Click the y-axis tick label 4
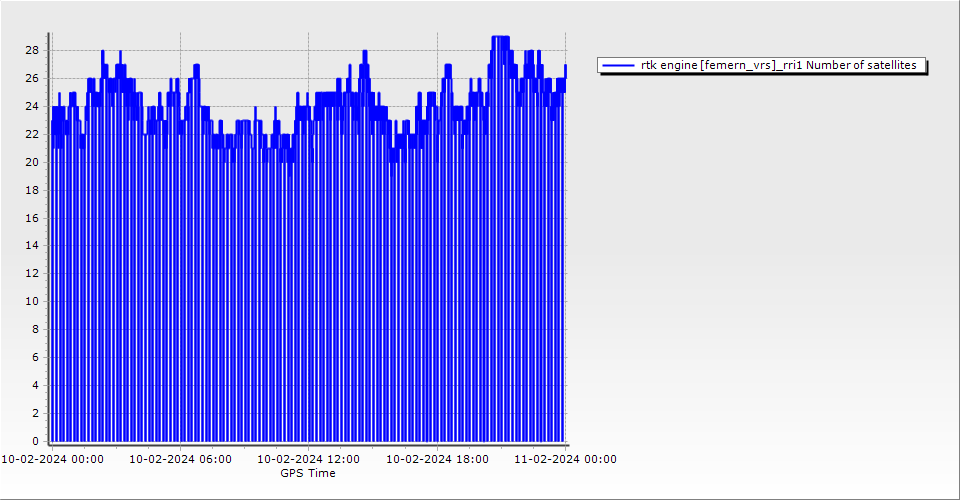The width and height of the screenshot is (960, 500). 35,385
